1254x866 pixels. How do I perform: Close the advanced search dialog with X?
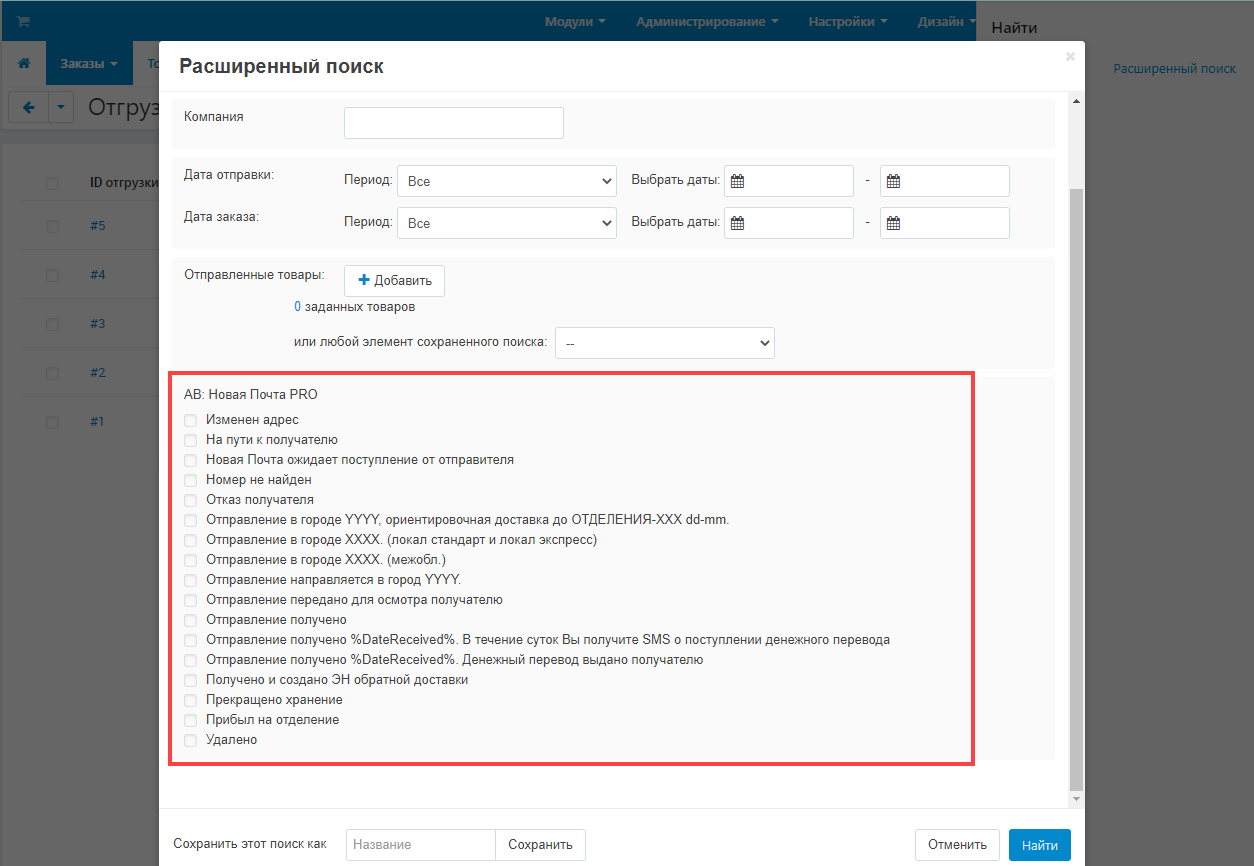point(1070,57)
